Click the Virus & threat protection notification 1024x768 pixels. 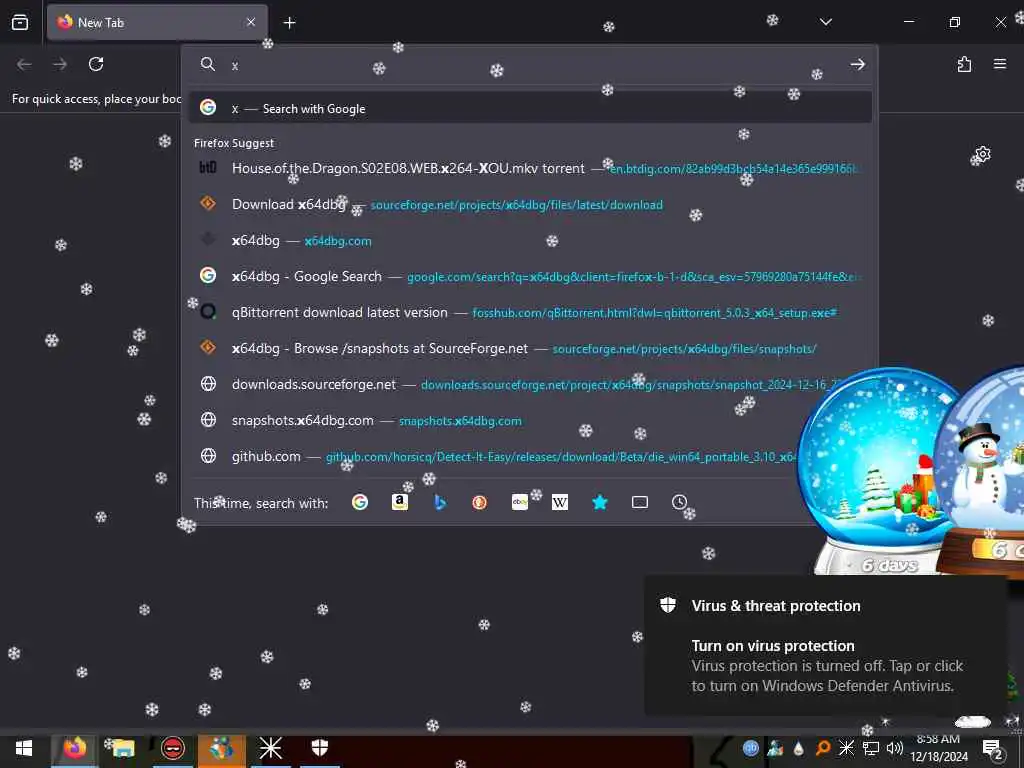coord(826,645)
